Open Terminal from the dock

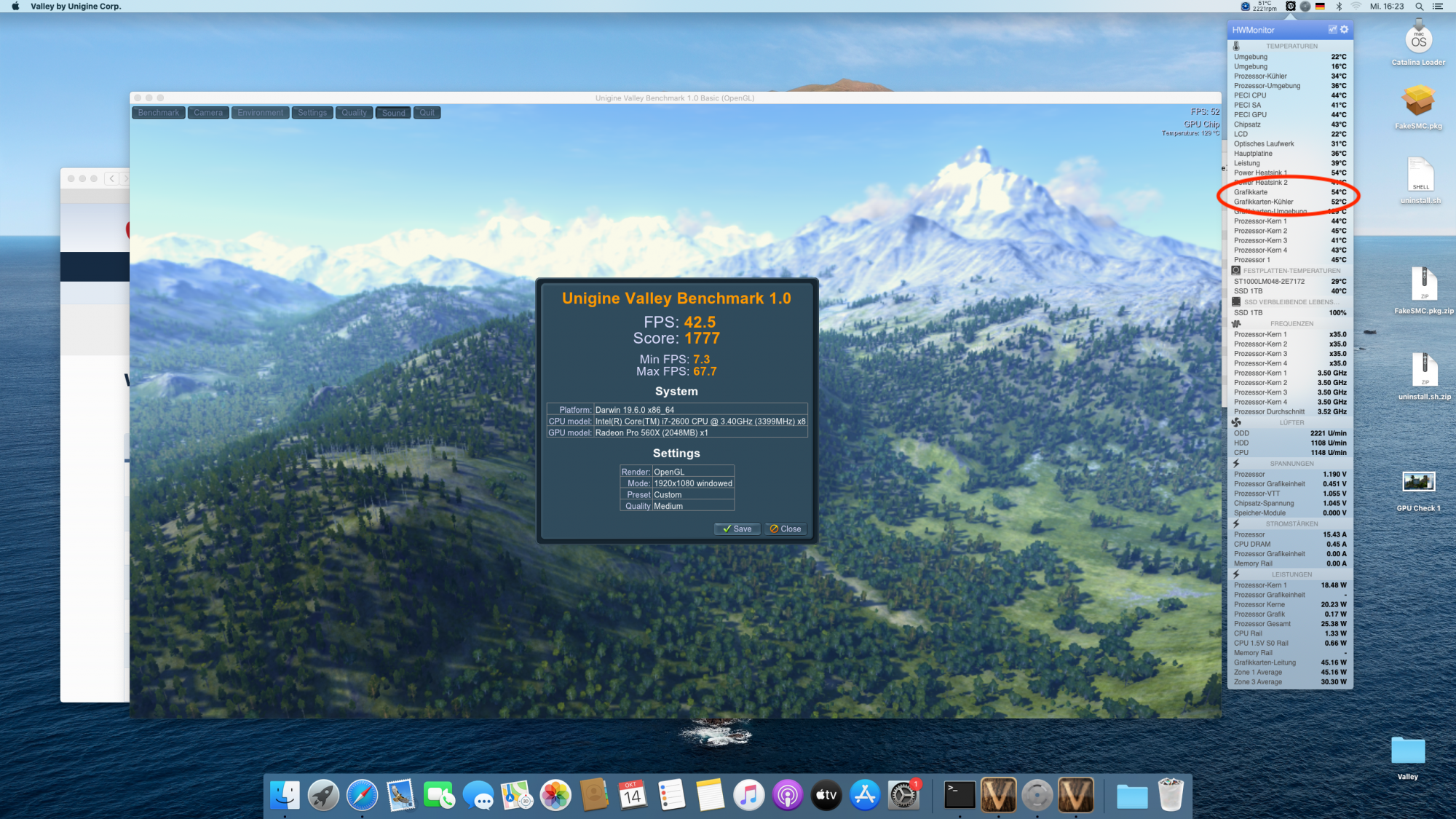[x=960, y=795]
